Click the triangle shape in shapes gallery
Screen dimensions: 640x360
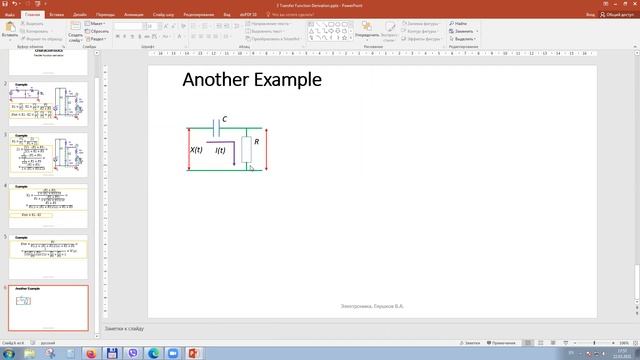point(311,31)
